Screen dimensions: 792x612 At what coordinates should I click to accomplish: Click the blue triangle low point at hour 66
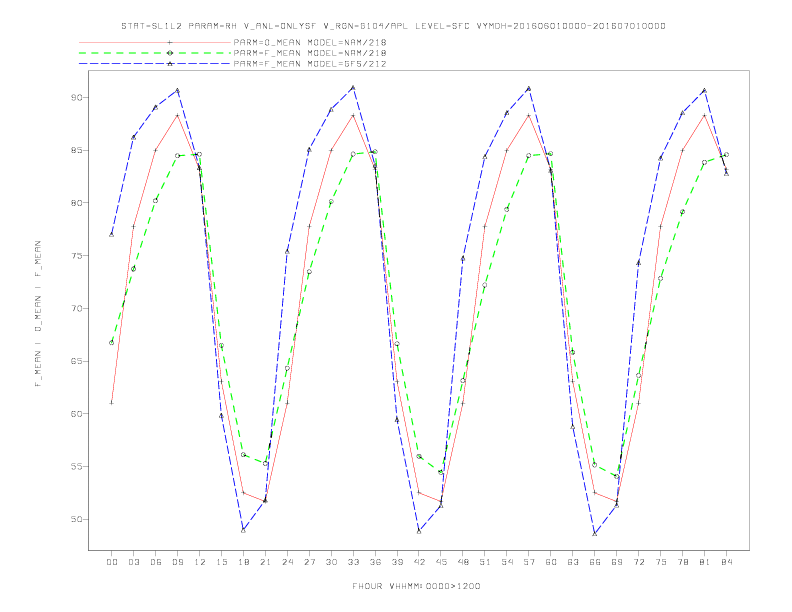click(x=595, y=533)
